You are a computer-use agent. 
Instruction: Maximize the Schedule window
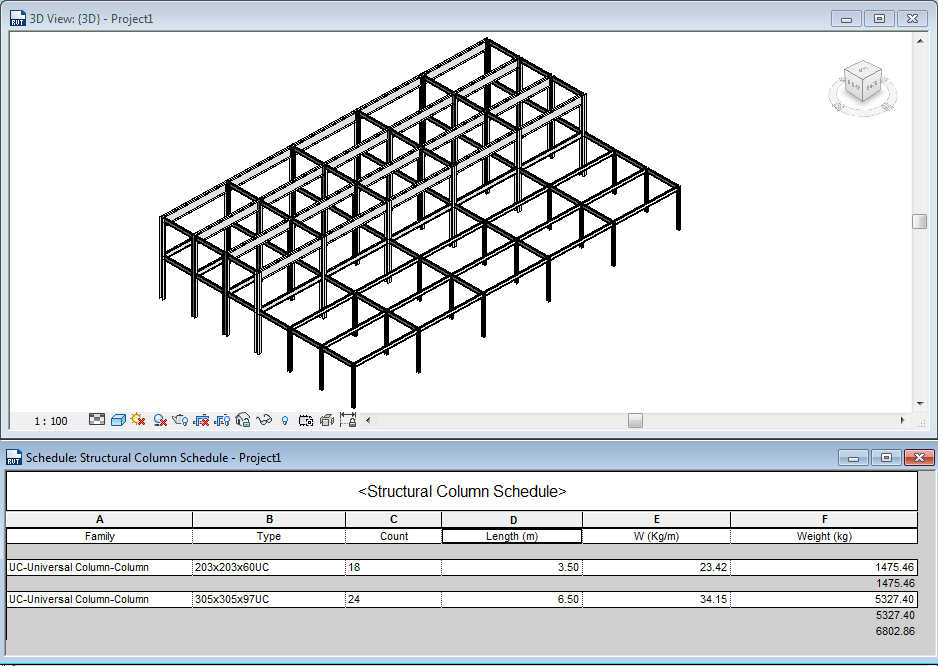pyautogui.click(x=887, y=458)
